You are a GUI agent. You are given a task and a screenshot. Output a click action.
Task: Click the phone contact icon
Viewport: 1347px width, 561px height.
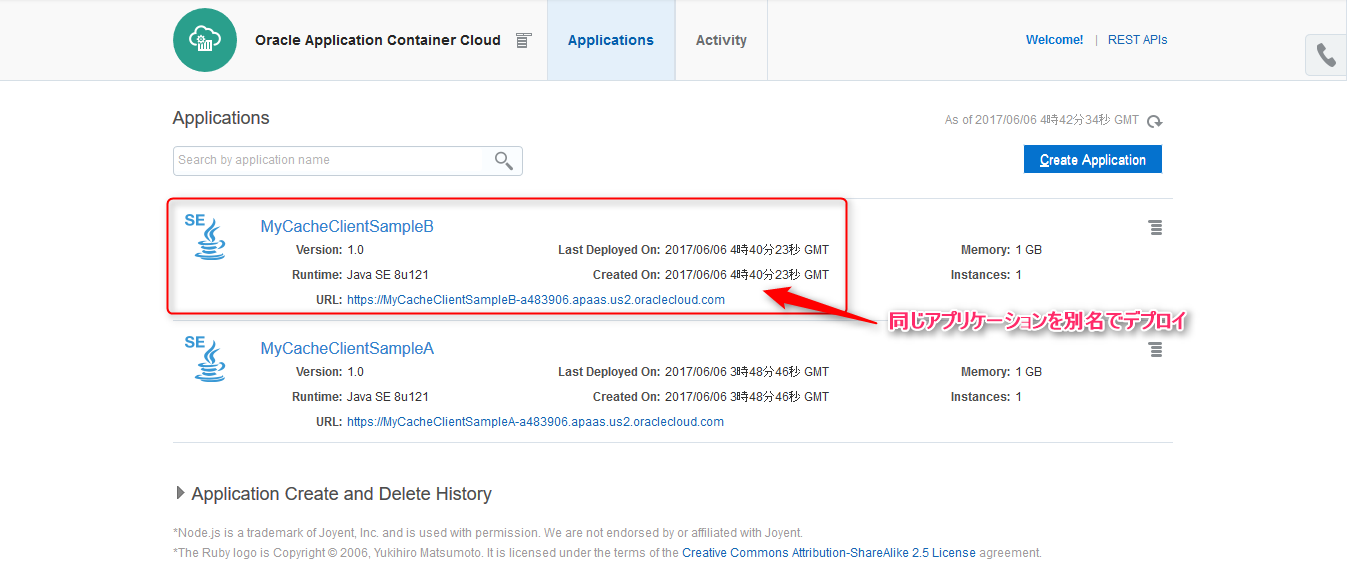[x=1326, y=55]
